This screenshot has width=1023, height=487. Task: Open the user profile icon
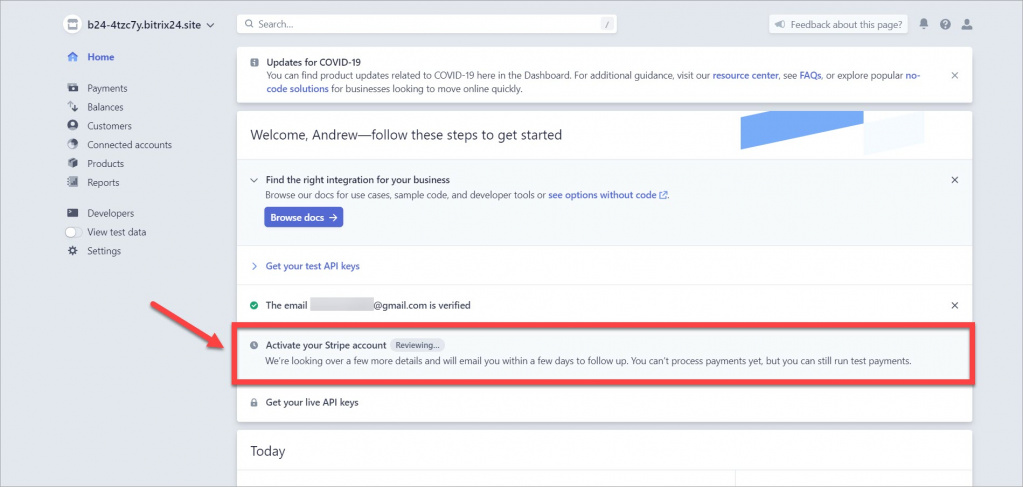(967, 24)
